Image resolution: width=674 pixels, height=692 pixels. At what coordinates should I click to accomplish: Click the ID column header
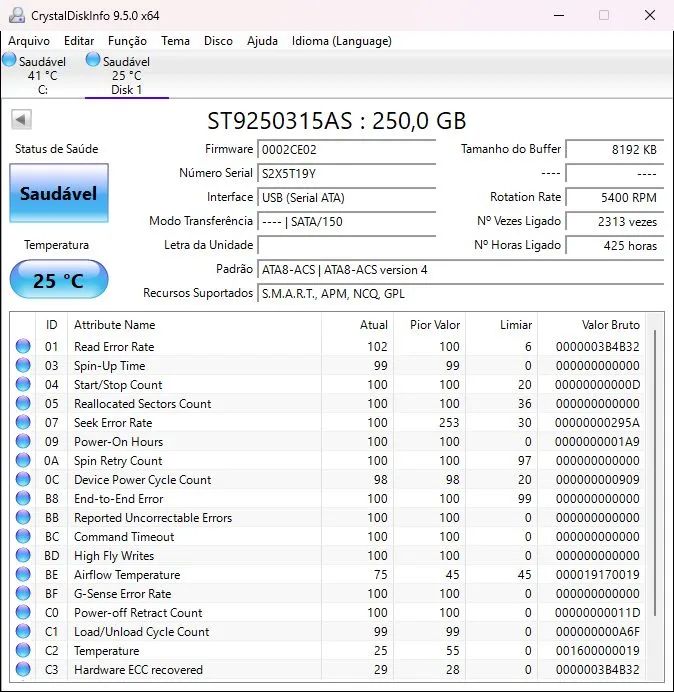tap(51, 325)
